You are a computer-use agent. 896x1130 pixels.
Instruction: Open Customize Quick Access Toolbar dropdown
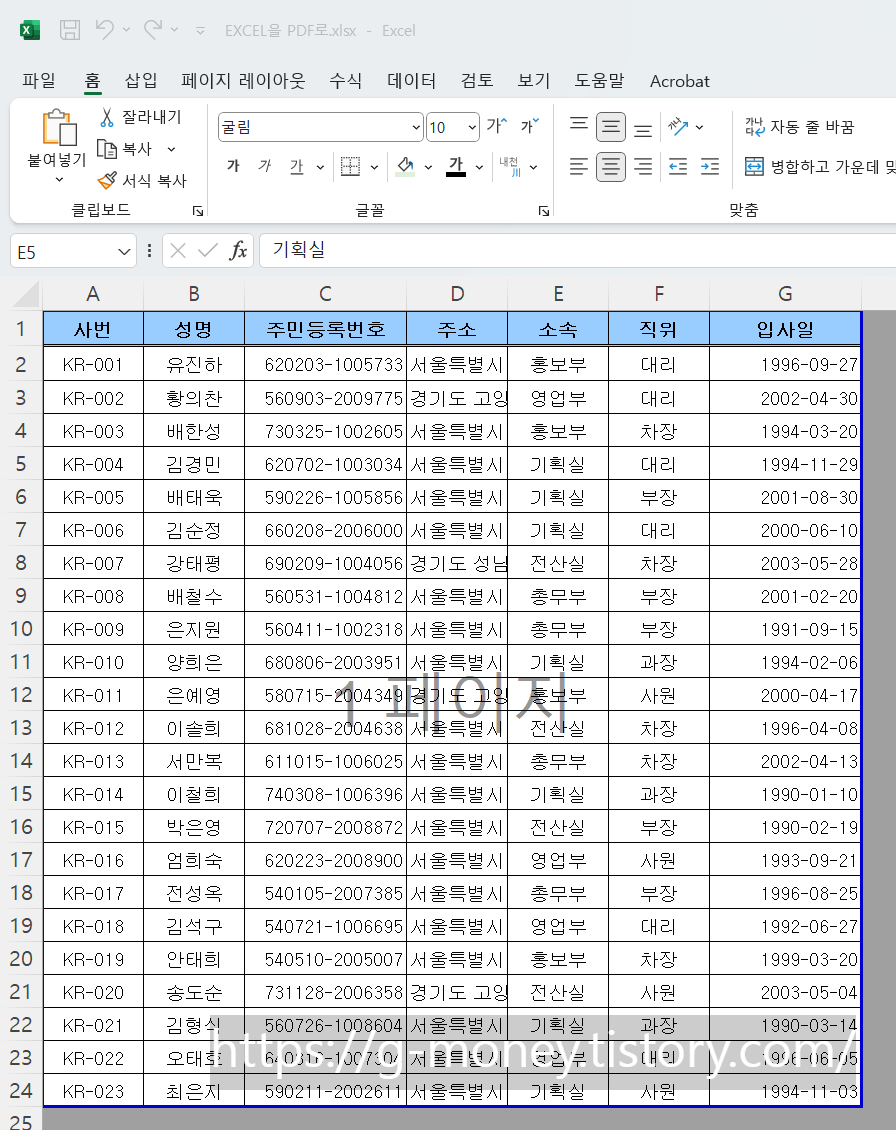200,30
